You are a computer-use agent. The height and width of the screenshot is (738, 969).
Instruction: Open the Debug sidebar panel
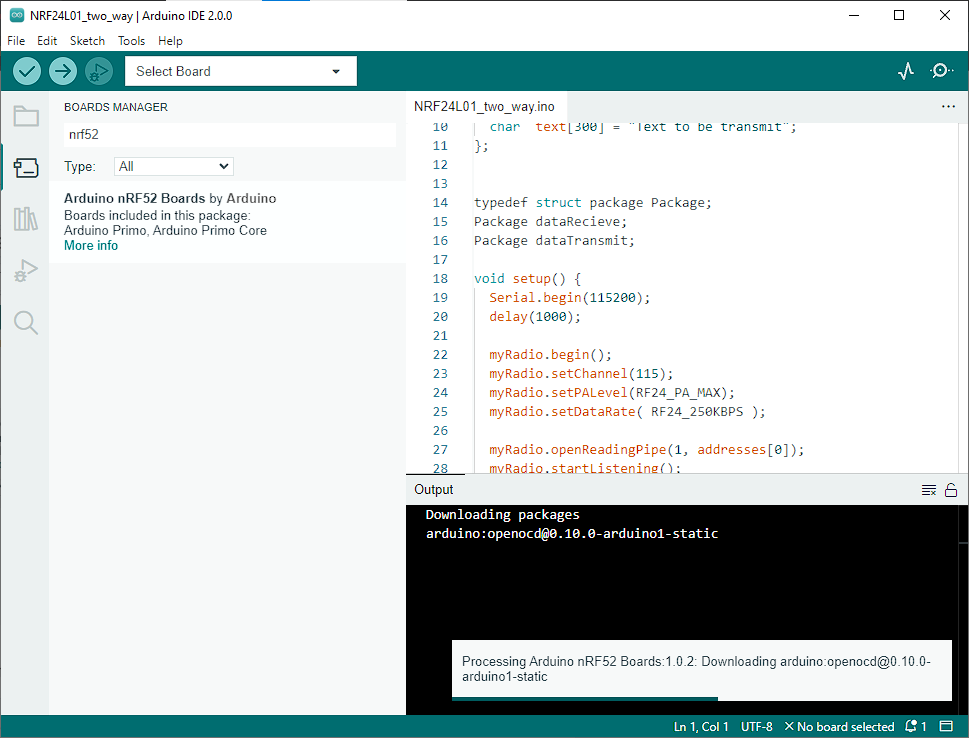pyautogui.click(x=26, y=271)
